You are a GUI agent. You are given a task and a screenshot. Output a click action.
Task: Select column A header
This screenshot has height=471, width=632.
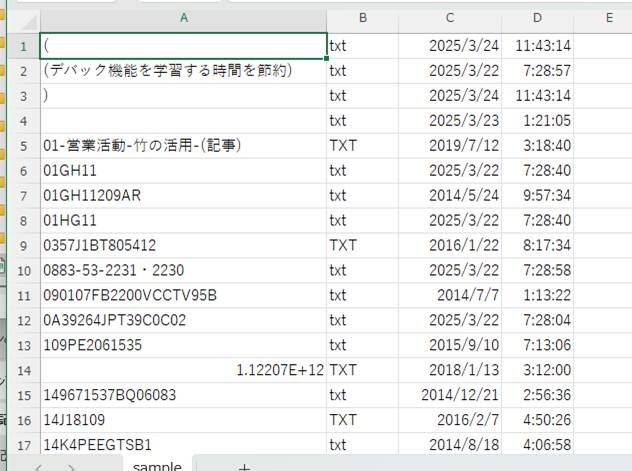(183, 17)
